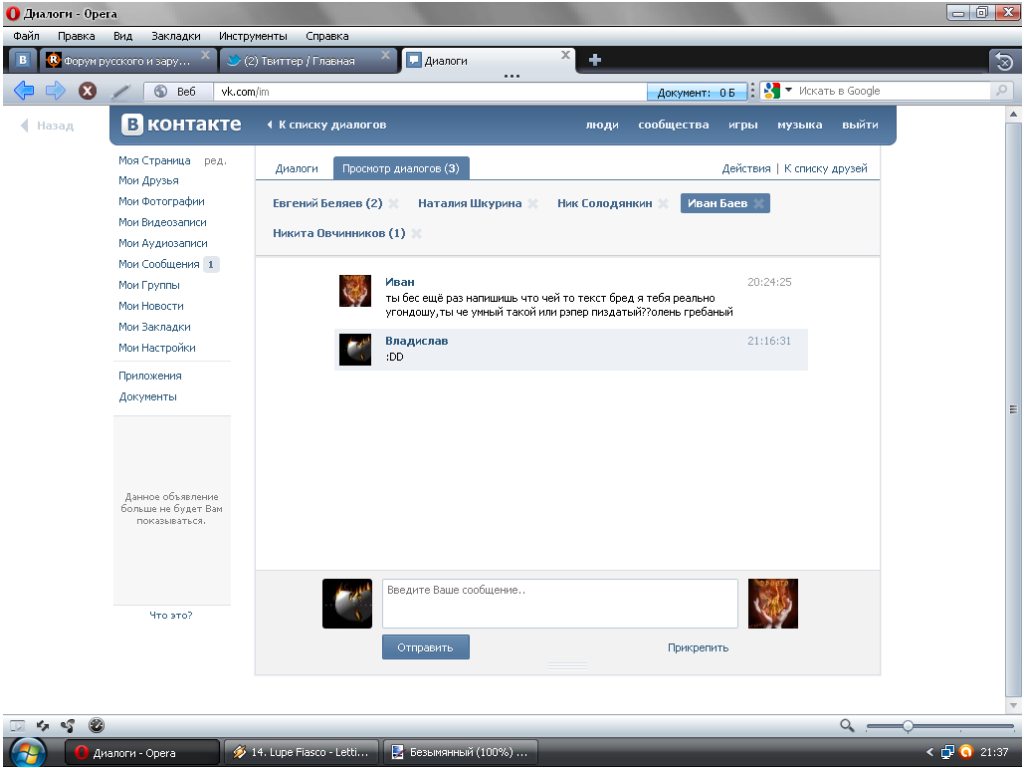Open the Евгений Беляев (2) dialog
The height and width of the screenshot is (768, 1024).
pyautogui.click(x=327, y=203)
